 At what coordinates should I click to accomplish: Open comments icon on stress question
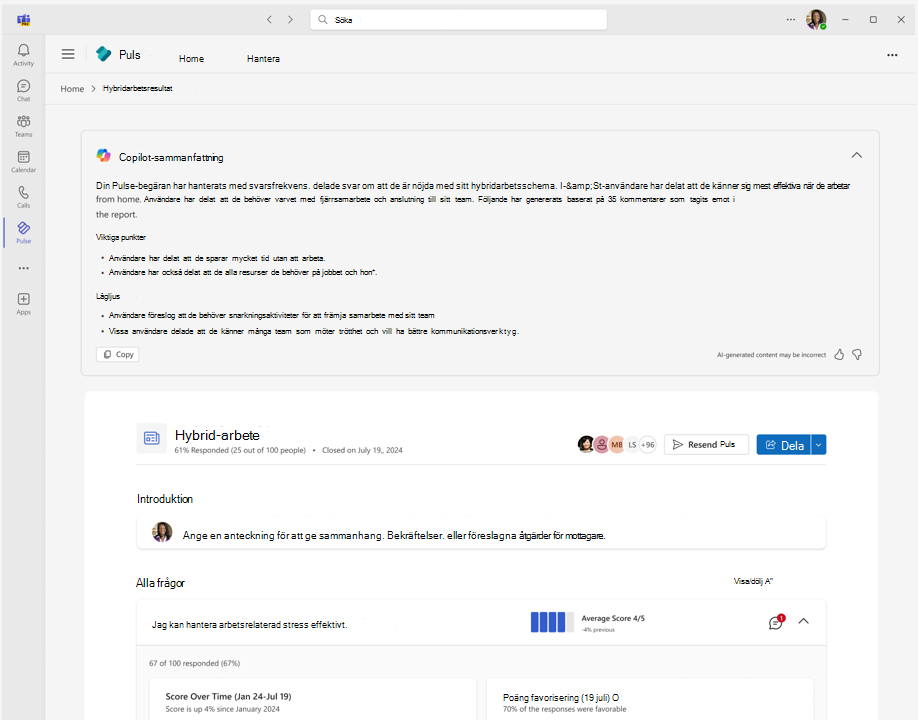(775, 622)
